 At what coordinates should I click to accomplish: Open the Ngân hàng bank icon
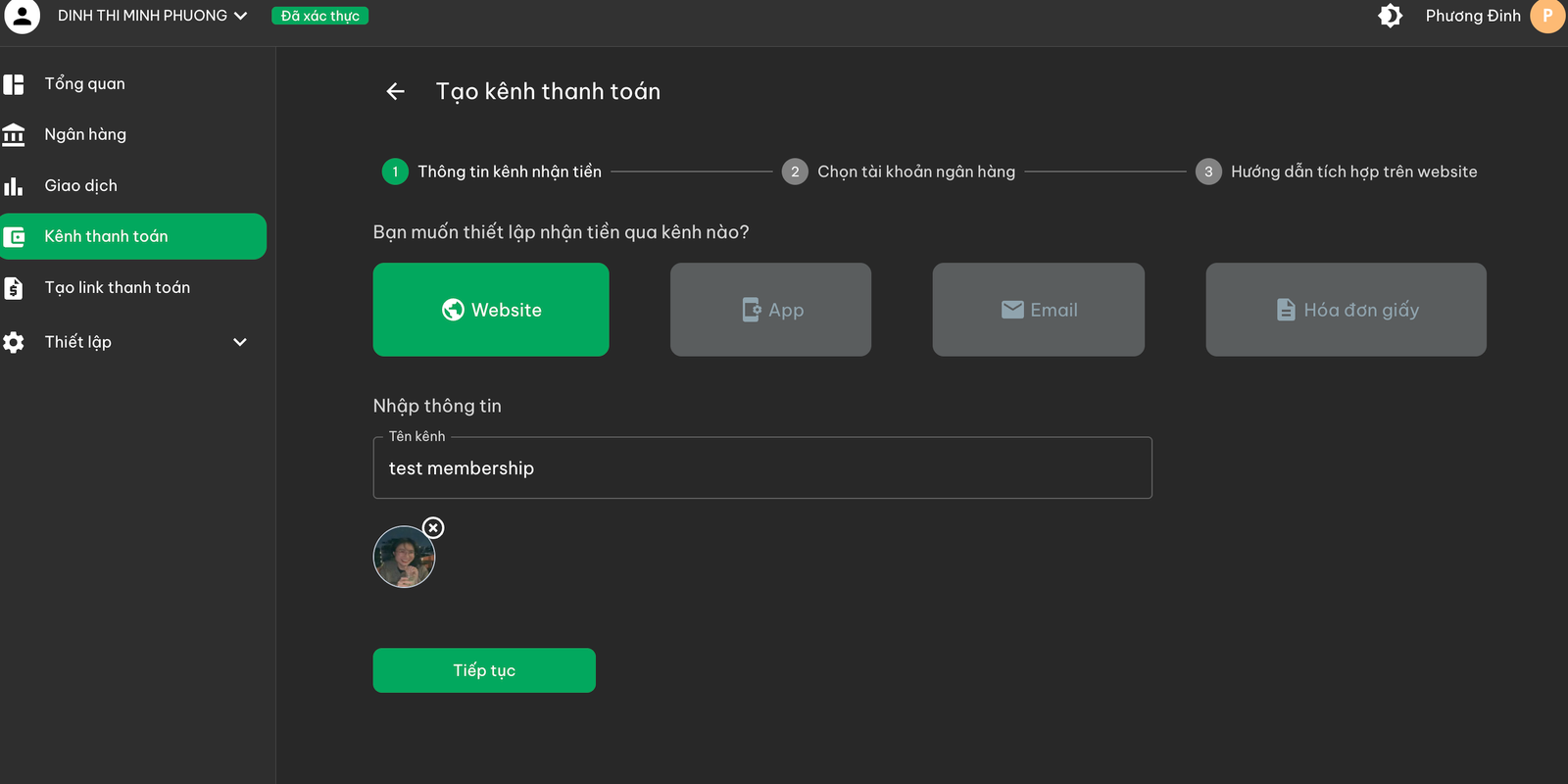(14, 134)
